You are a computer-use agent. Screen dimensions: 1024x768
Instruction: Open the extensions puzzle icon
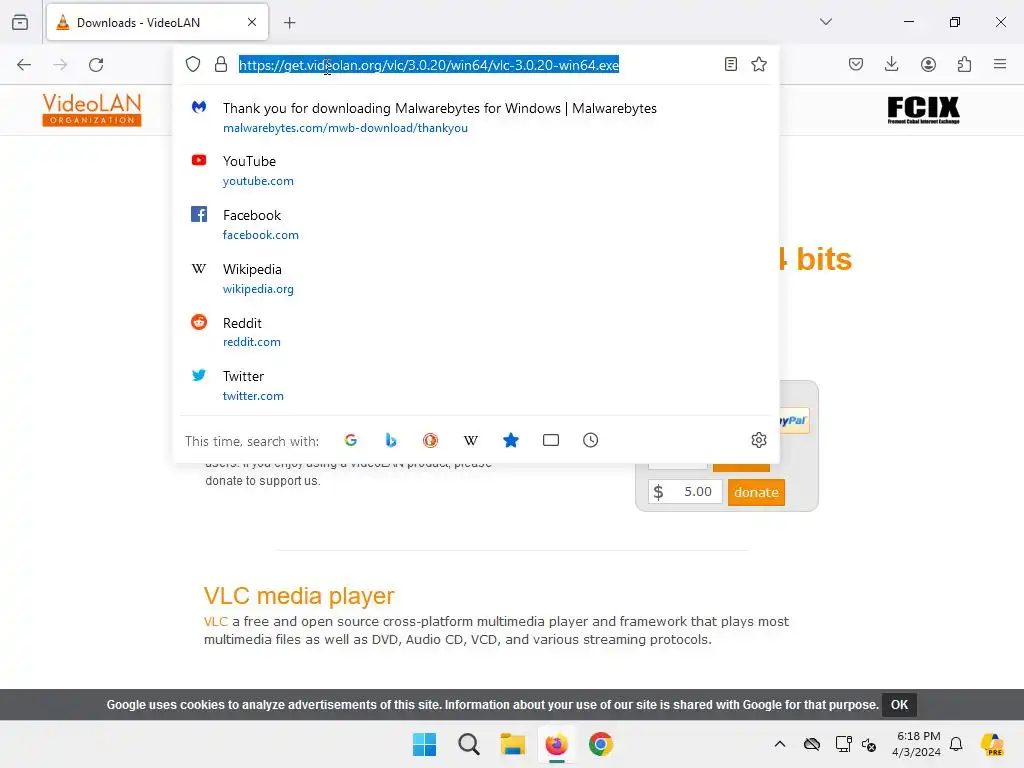coord(964,64)
